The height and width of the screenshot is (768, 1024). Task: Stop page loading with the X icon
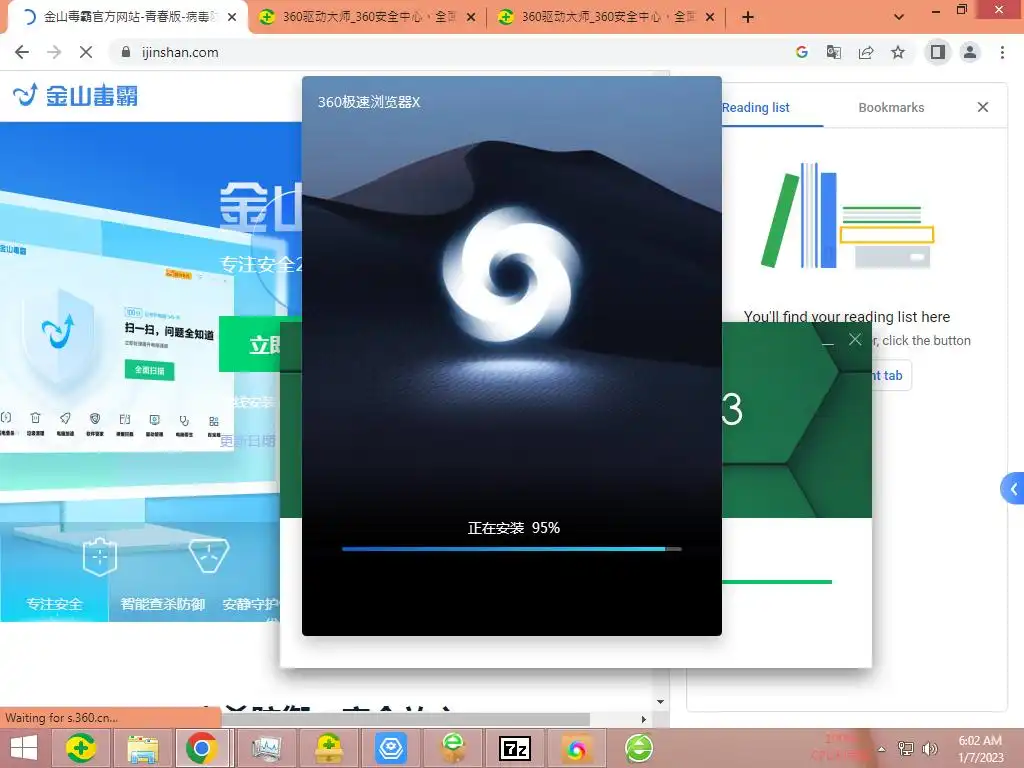[86, 52]
